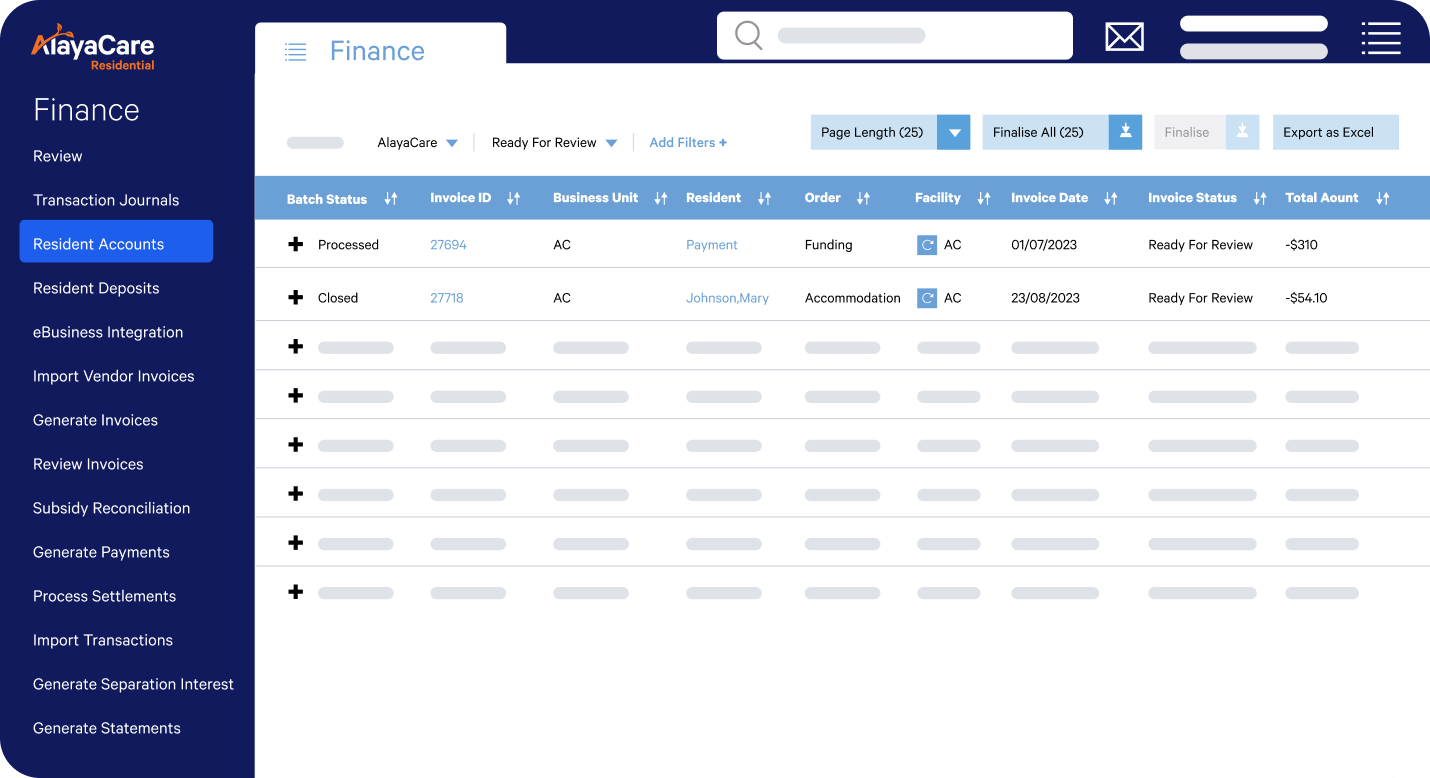The height and width of the screenshot is (778, 1430).
Task: Sort by Total Amount column arrows
Action: (x=1382, y=199)
